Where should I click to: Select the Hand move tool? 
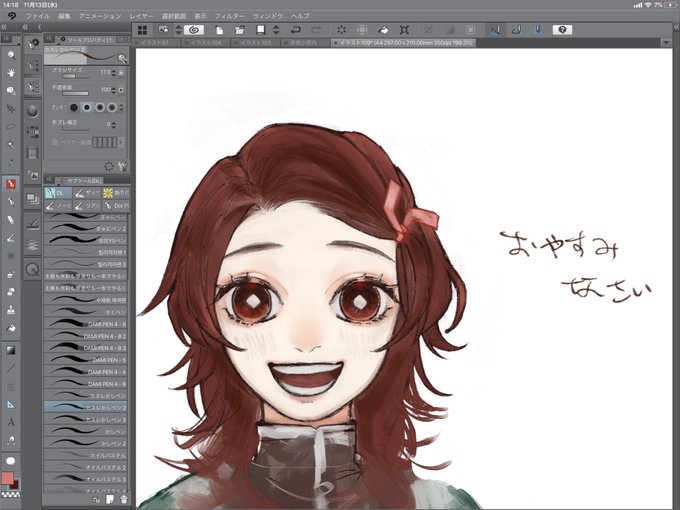[11, 72]
